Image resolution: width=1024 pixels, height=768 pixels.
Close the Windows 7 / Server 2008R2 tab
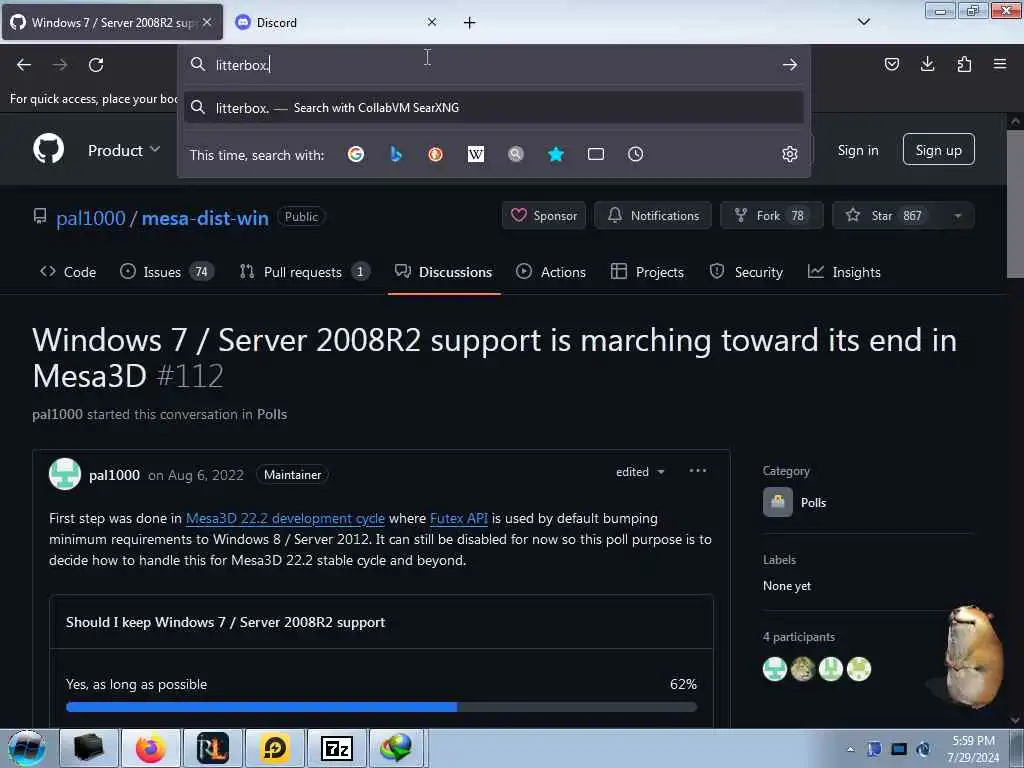tap(206, 22)
